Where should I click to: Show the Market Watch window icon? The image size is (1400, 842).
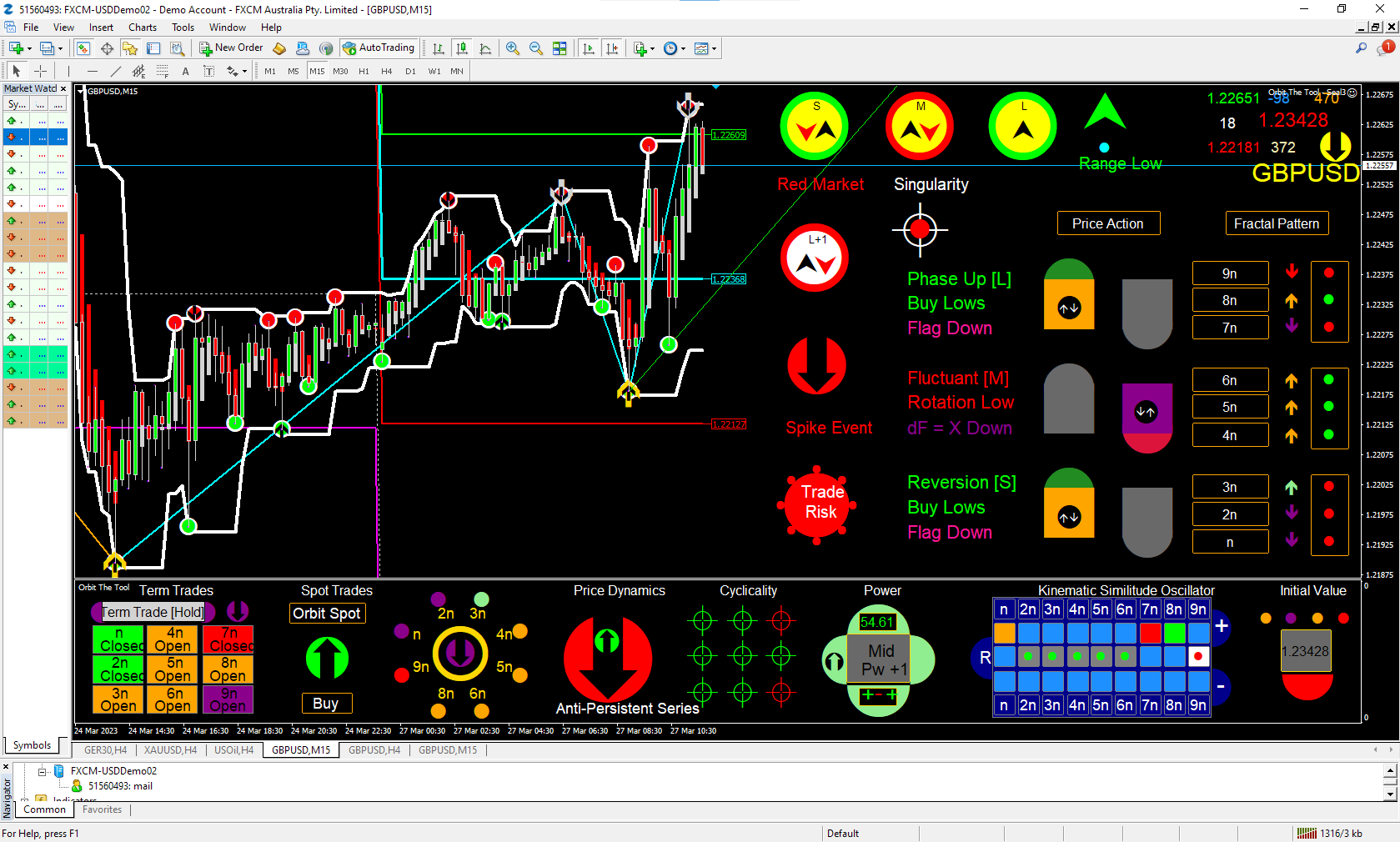(x=83, y=48)
